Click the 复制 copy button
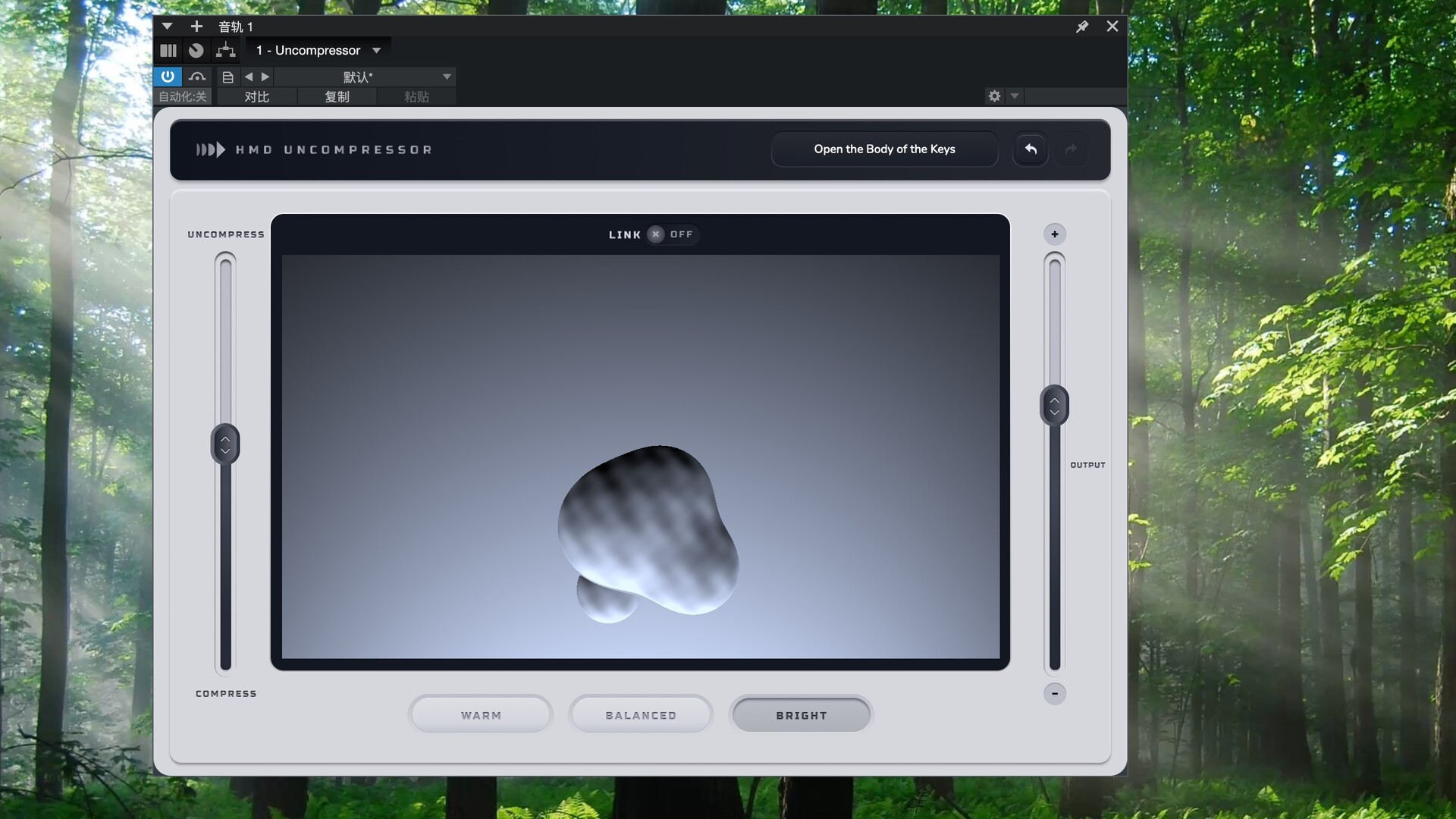This screenshot has height=819, width=1456. 337,97
